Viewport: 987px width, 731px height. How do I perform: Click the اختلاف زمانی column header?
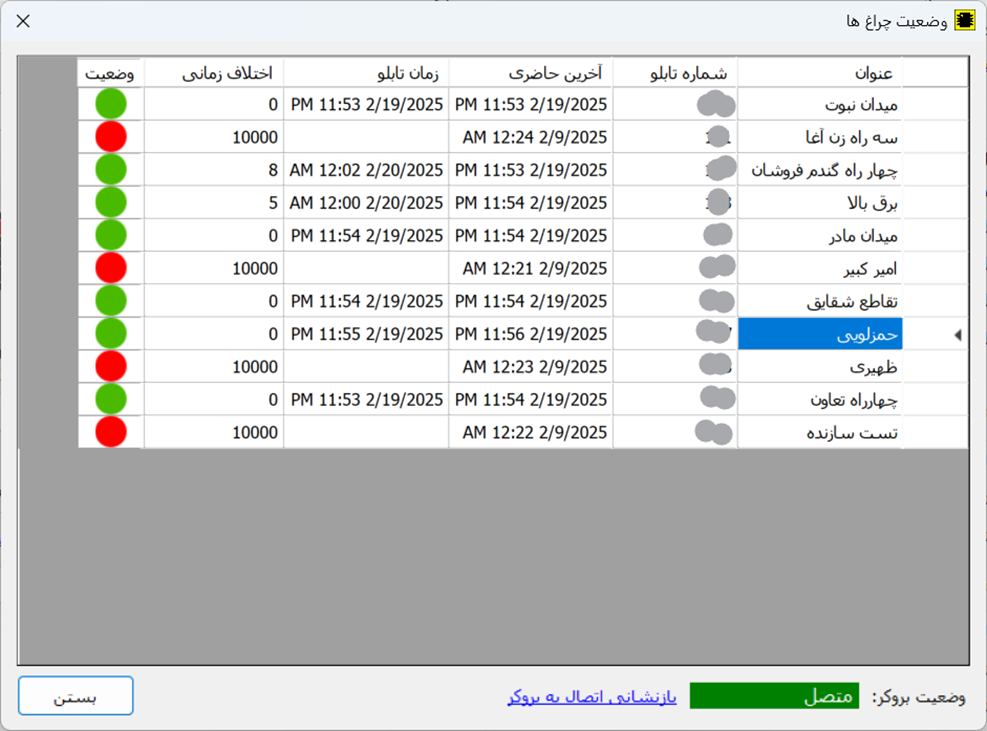[213, 73]
